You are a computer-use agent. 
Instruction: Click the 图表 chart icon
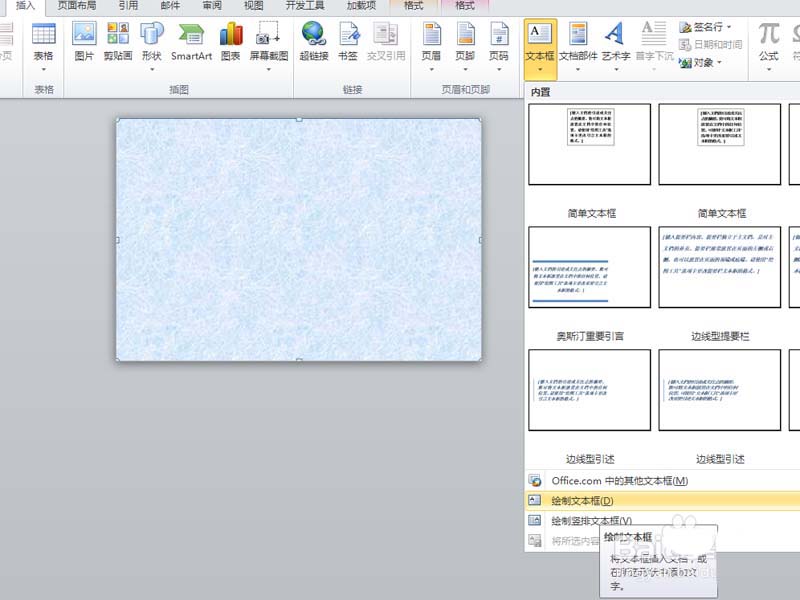[231, 41]
